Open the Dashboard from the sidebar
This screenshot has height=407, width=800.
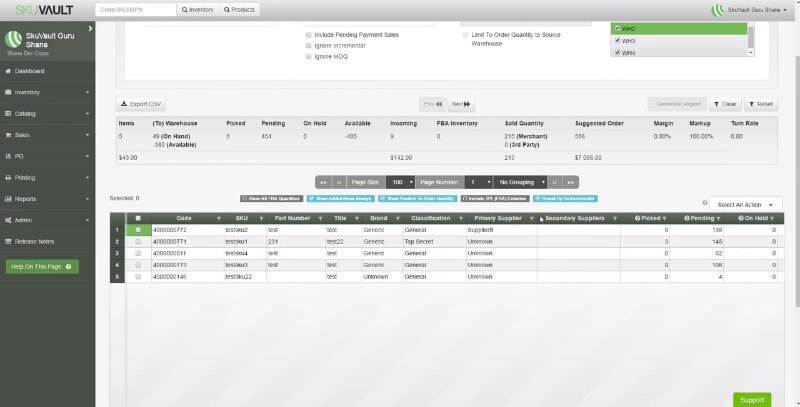pos(29,71)
